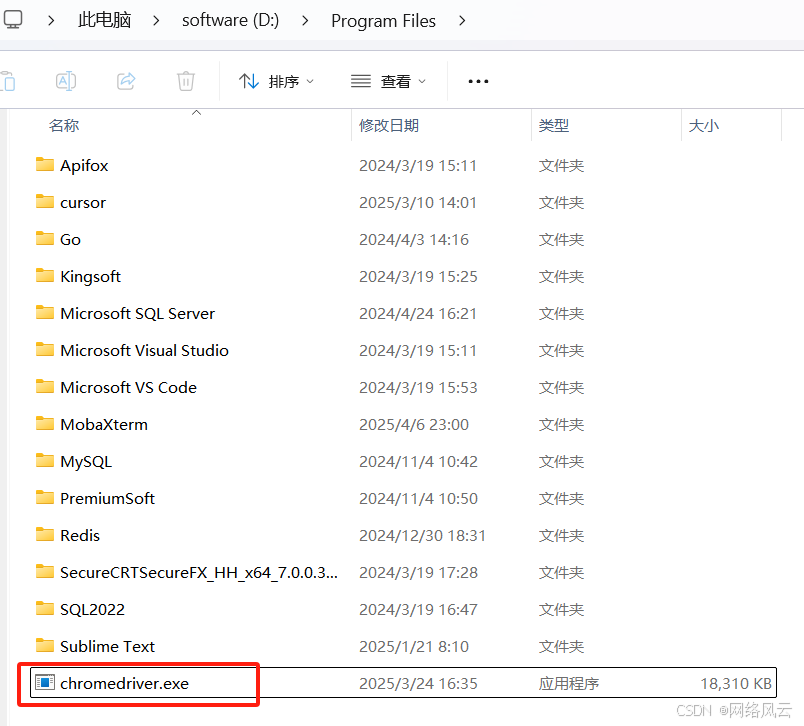Go to software (D:) breadcrumb
This screenshot has width=804, height=726.
tap(230, 21)
